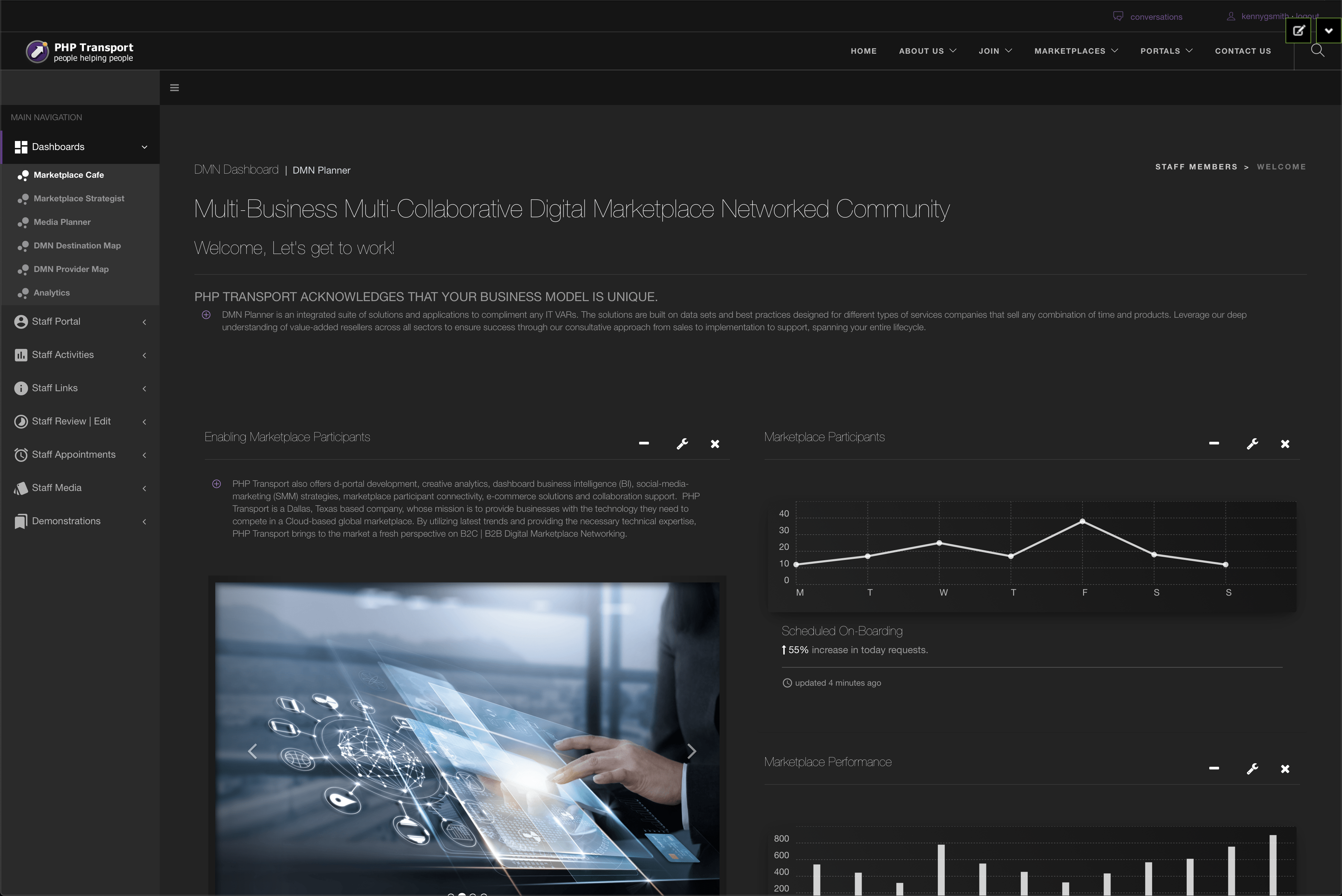Screen dimensions: 1342x896
Task: Open wrench settings of Marketplace Performance
Action: pyautogui.click(x=1252, y=769)
